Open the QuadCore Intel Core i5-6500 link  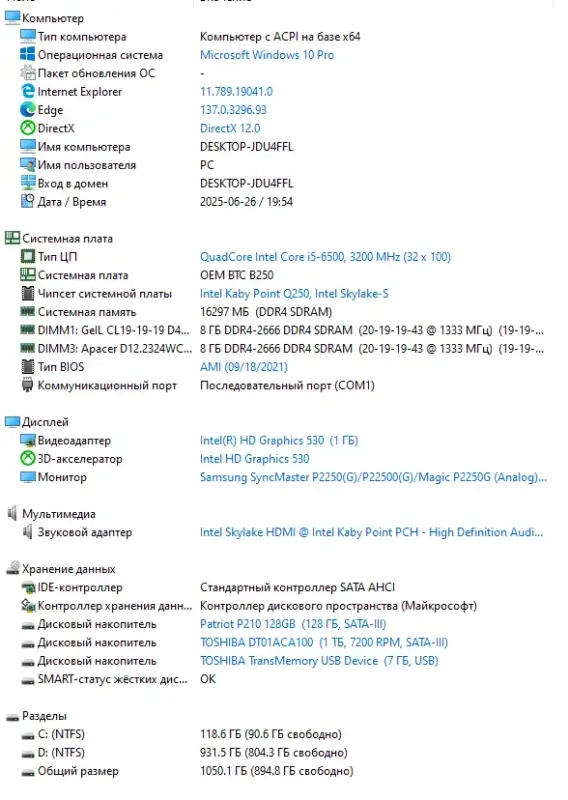326,257
